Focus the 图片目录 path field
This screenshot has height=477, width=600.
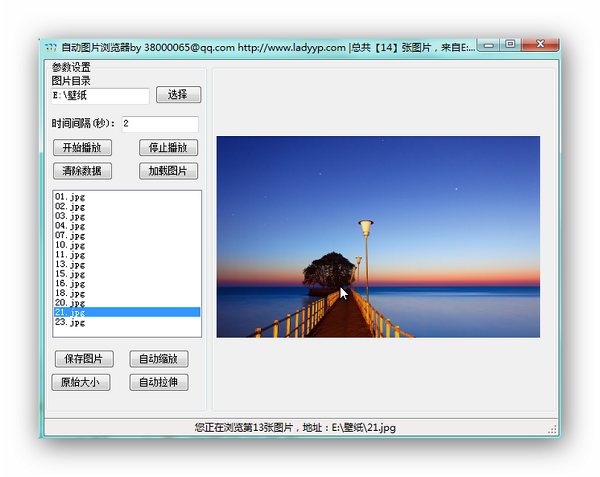pyautogui.click(x=100, y=96)
